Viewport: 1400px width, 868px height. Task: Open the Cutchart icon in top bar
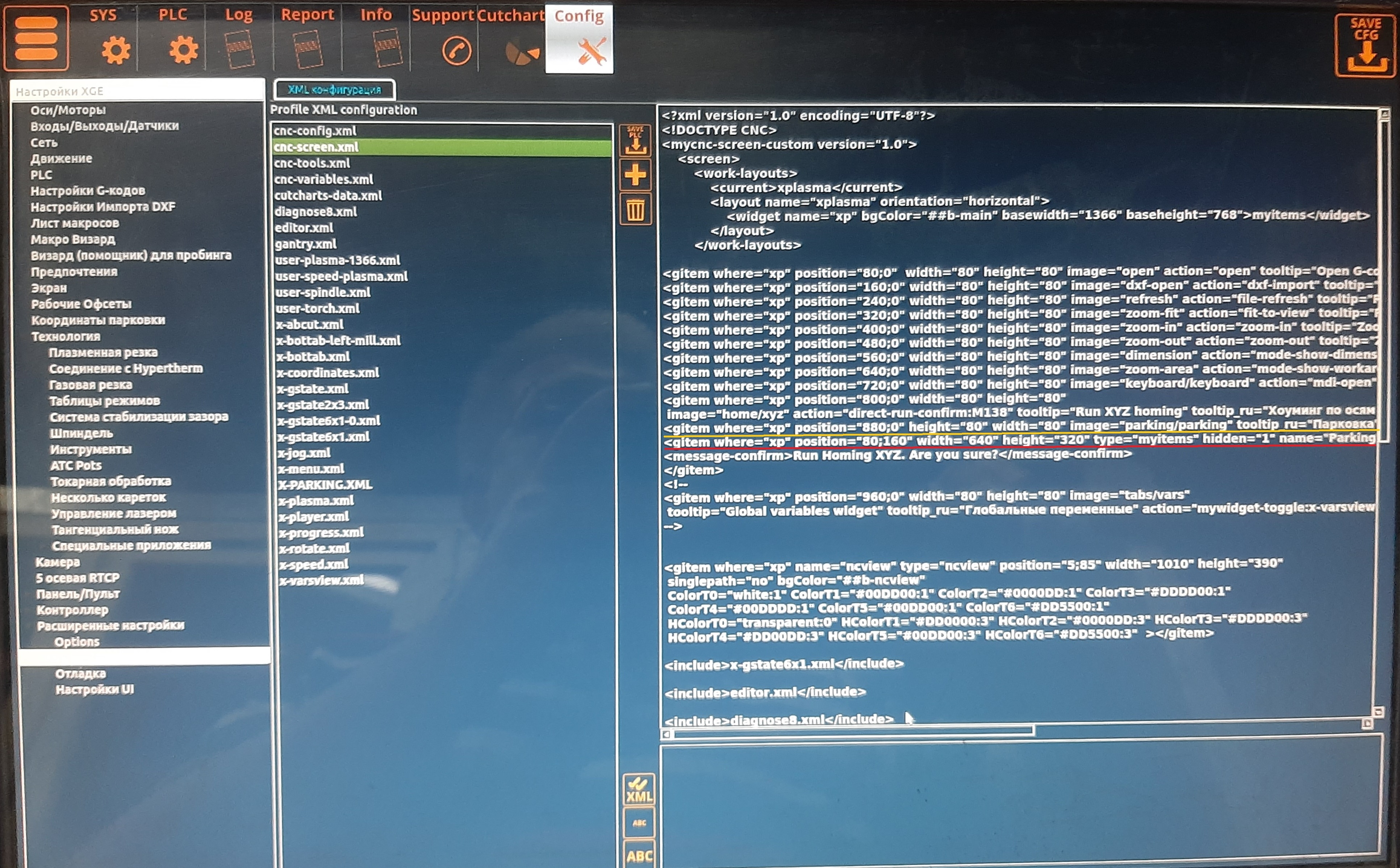click(x=521, y=52)
